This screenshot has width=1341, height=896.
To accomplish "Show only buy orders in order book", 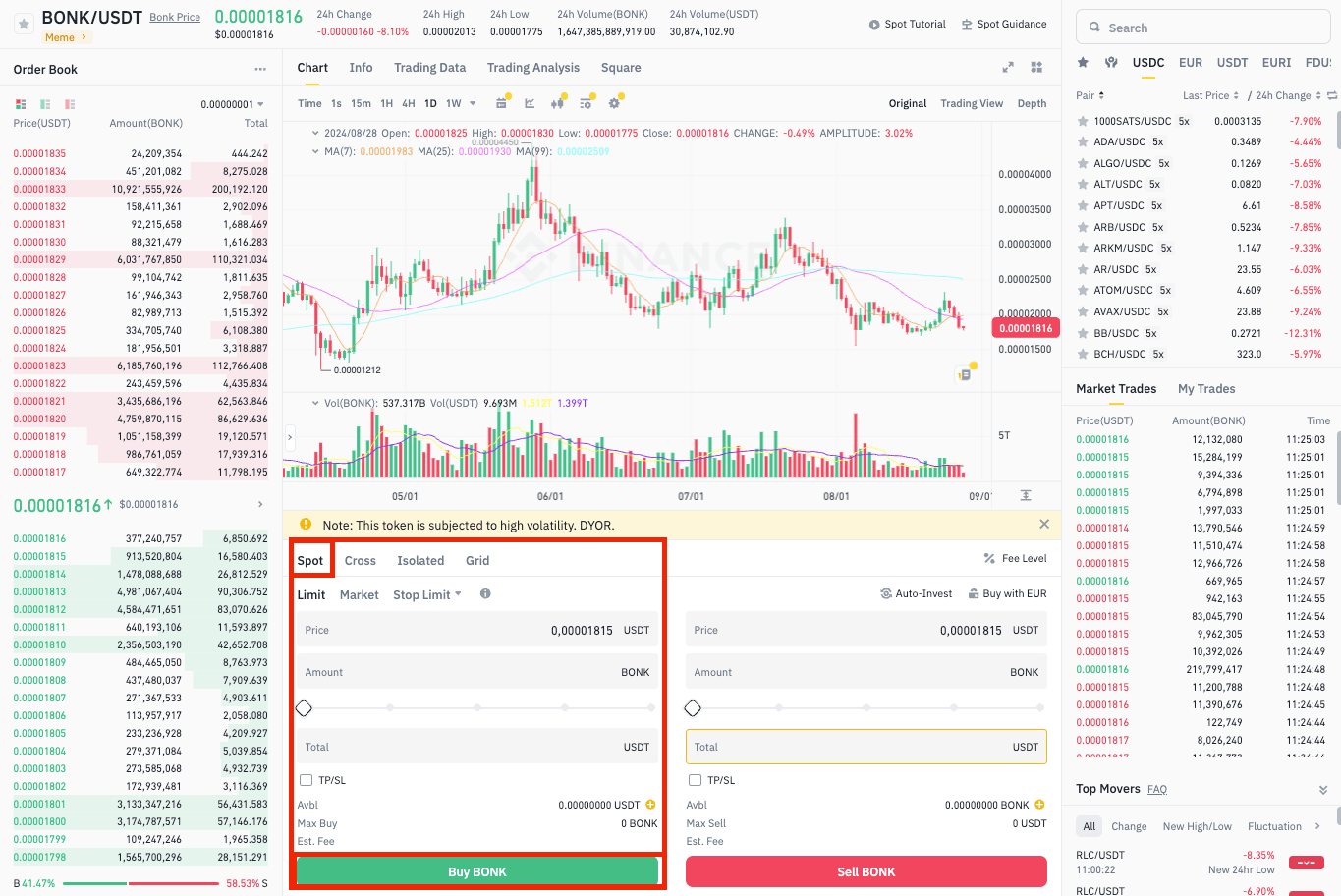I will (x=45, y=104).
